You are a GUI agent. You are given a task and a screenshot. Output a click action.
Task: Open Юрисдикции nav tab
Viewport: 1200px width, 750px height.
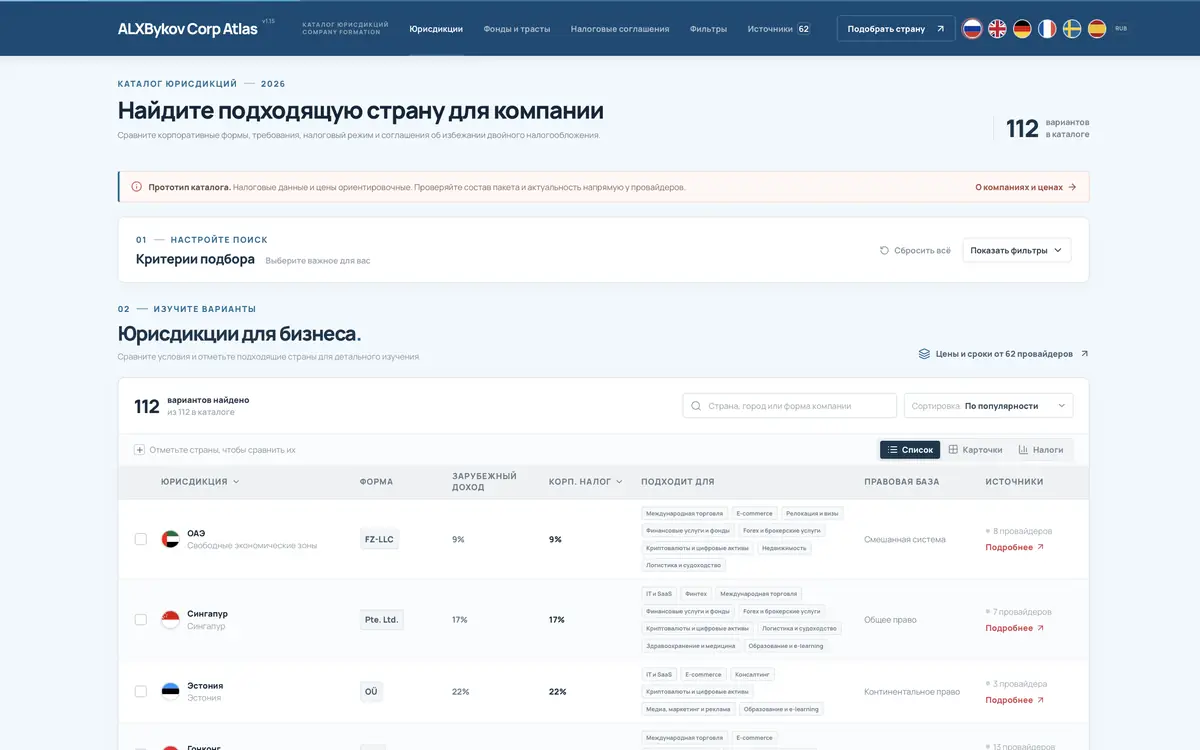[x=436, y=29]
